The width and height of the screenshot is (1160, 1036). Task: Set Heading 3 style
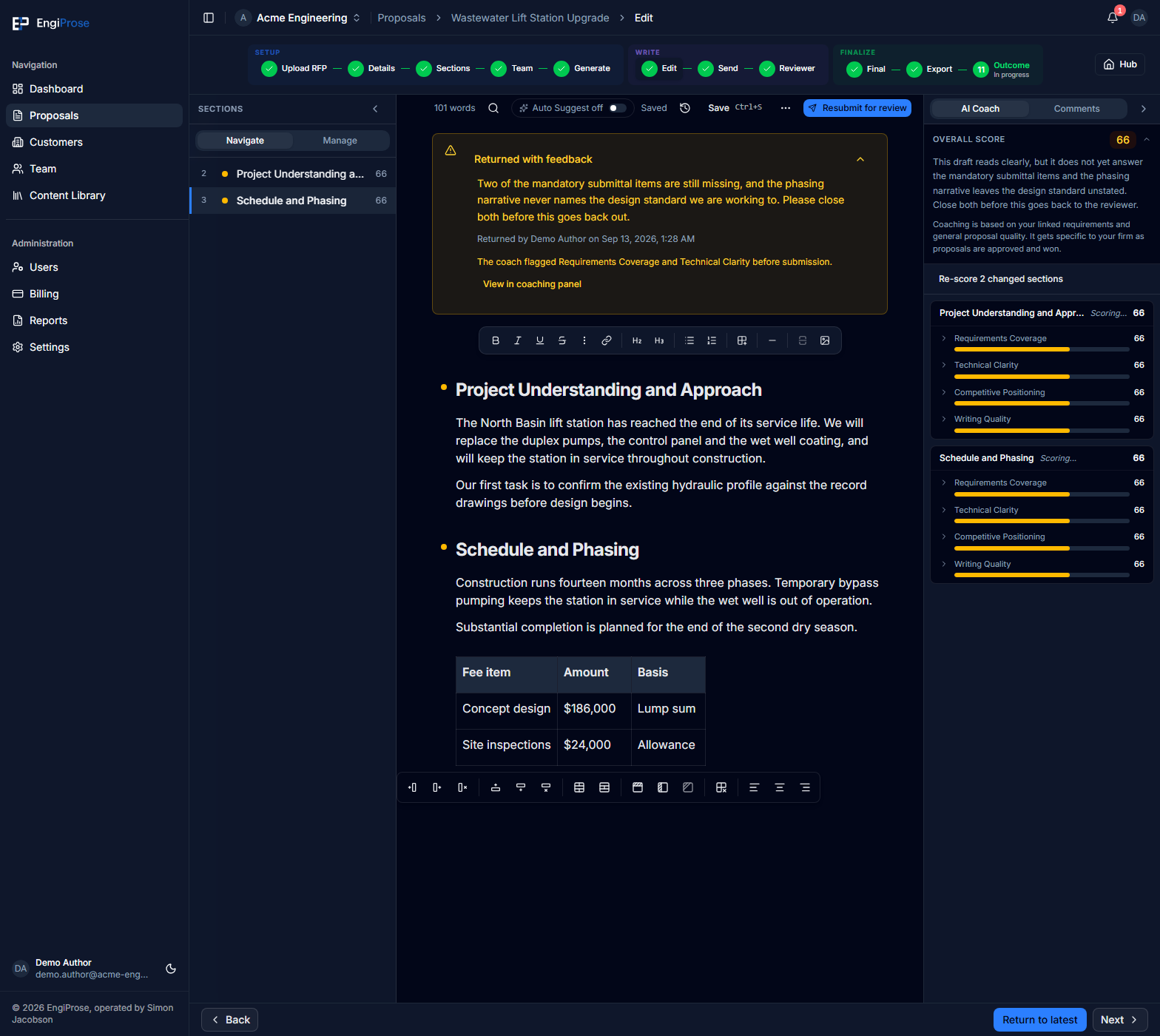(x=659, y=340)
